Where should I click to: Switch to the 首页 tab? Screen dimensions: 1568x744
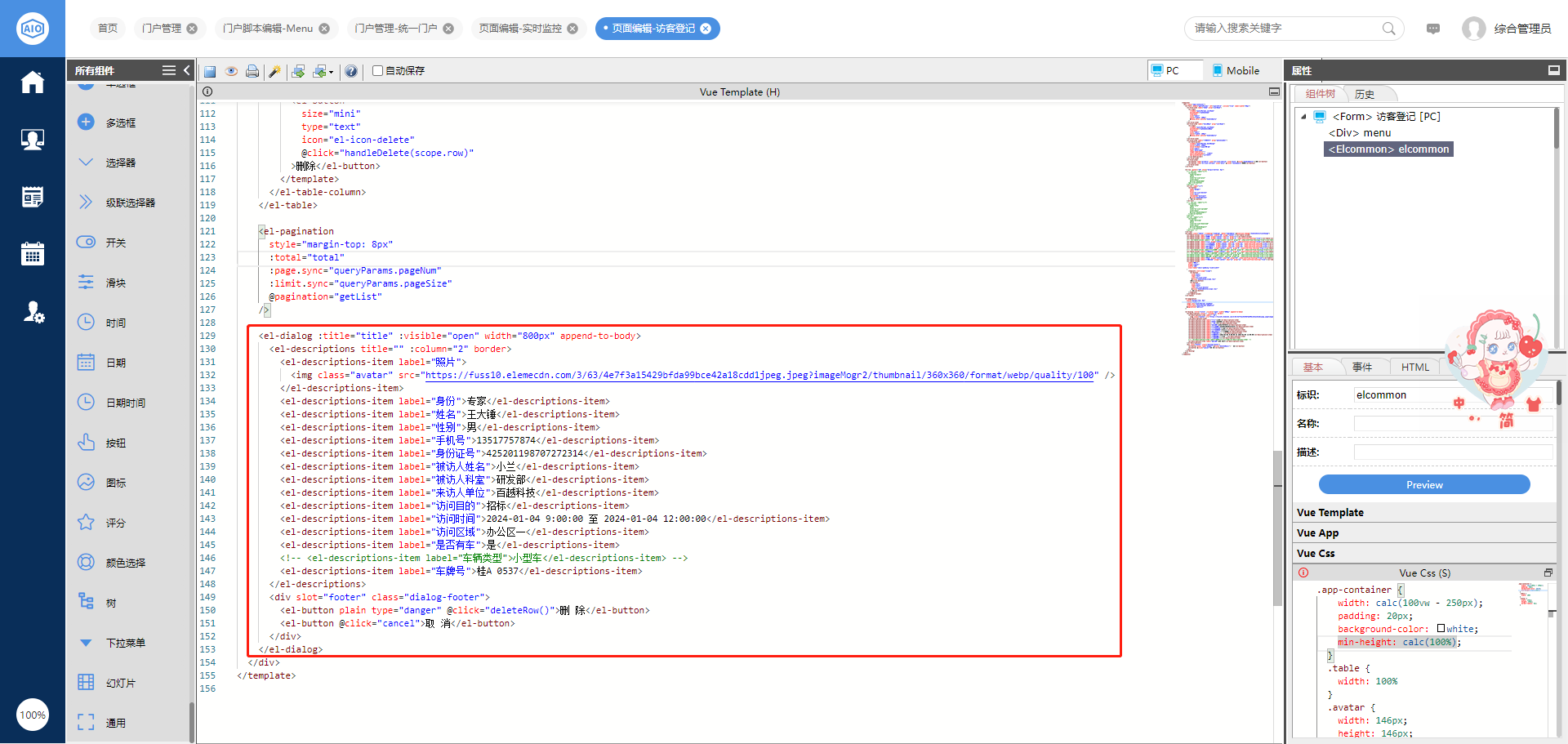click(x=108, y=29)
